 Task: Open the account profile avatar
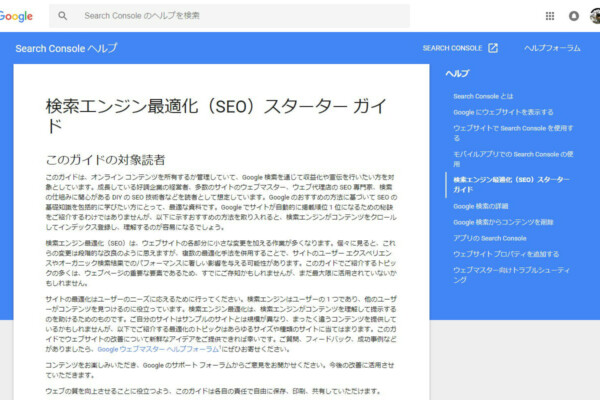tap(595, 16)
